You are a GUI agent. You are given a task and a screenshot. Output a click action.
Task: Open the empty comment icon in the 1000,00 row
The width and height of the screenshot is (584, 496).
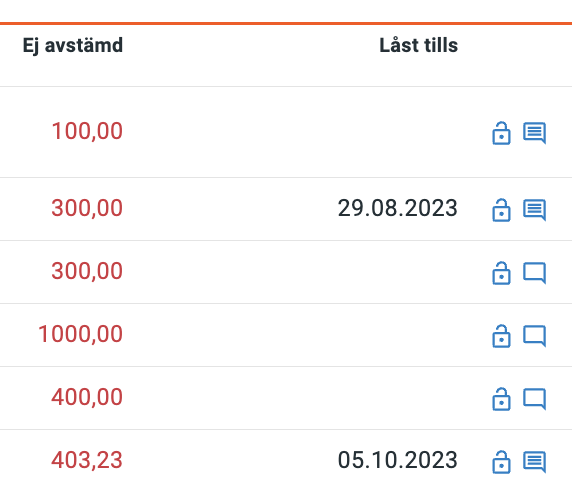click(534, 336)
